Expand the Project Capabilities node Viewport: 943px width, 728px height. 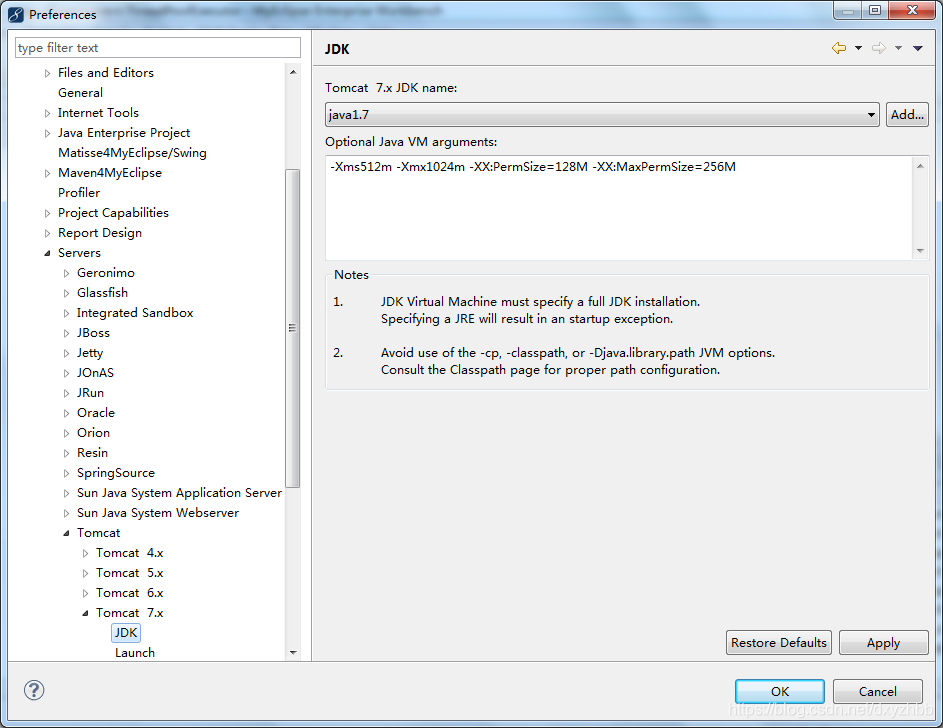tap(48, 213)
